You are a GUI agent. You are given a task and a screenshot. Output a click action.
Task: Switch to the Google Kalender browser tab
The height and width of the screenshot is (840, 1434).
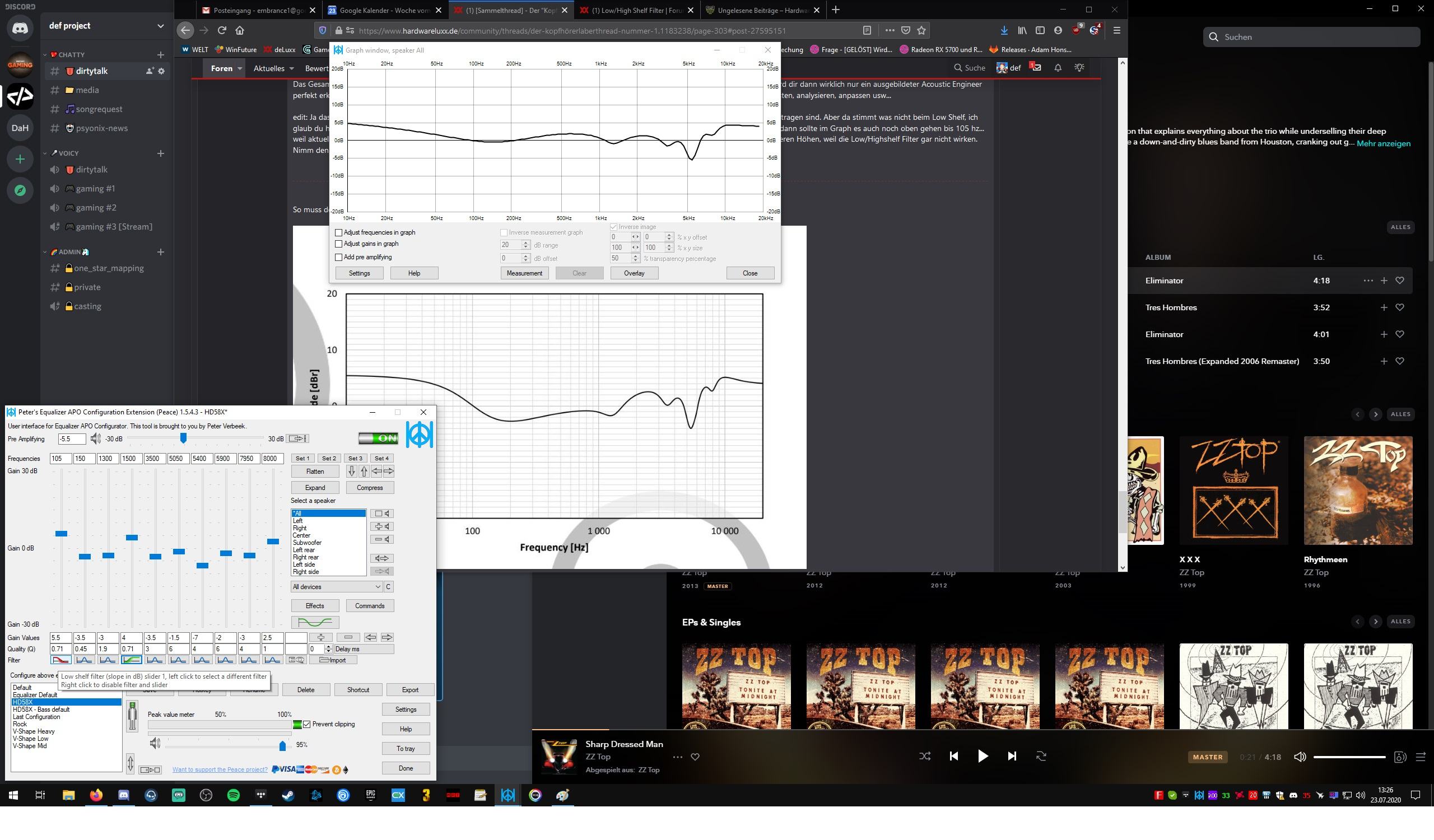tap(385, 10)
